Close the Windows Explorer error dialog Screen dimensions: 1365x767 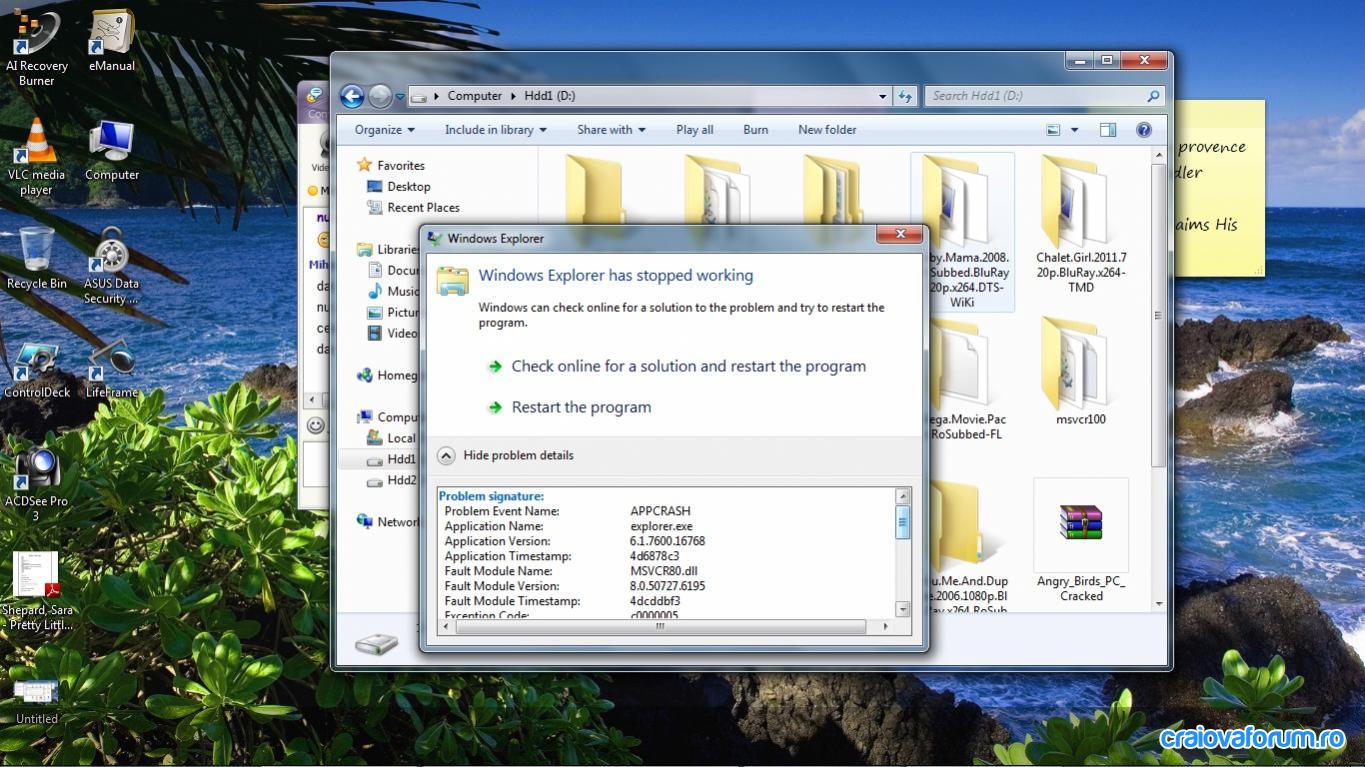(900, 234)
